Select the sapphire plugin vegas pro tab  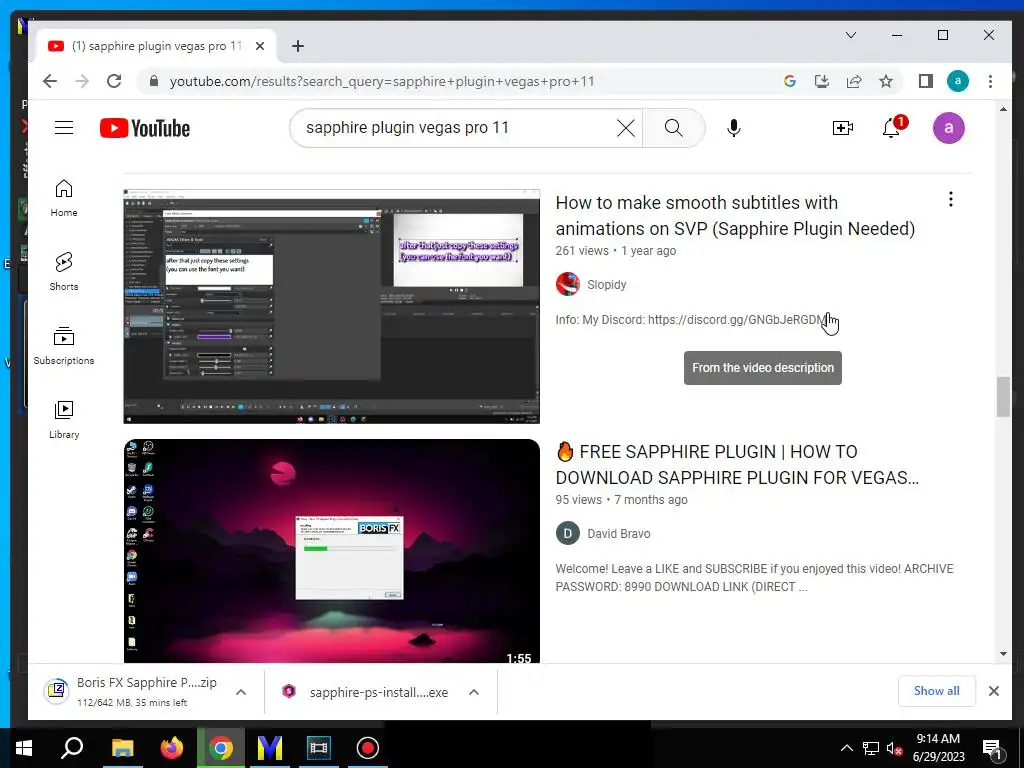tap(155, 46)
